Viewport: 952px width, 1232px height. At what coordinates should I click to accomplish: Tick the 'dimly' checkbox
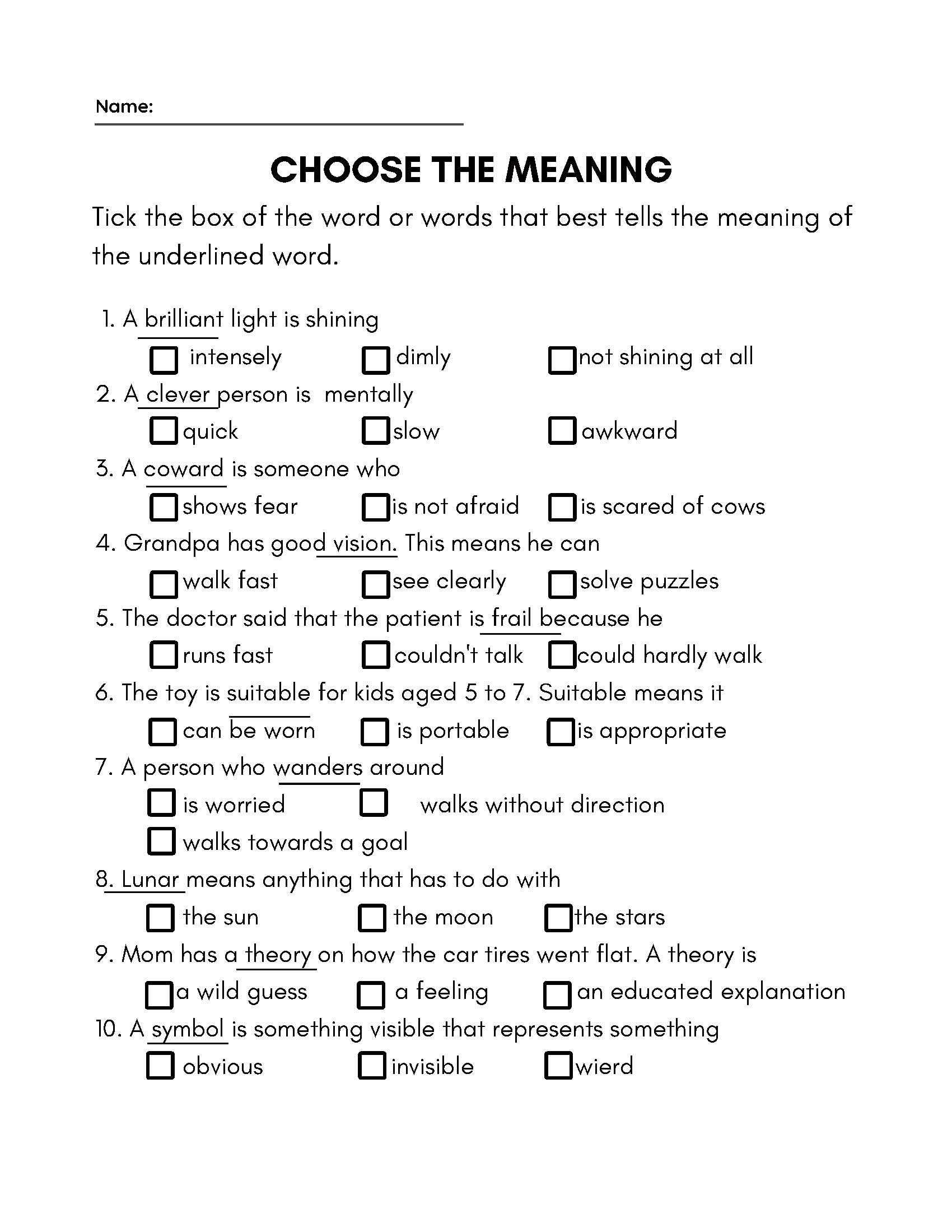pyautogui.click(x=376, y=360)
